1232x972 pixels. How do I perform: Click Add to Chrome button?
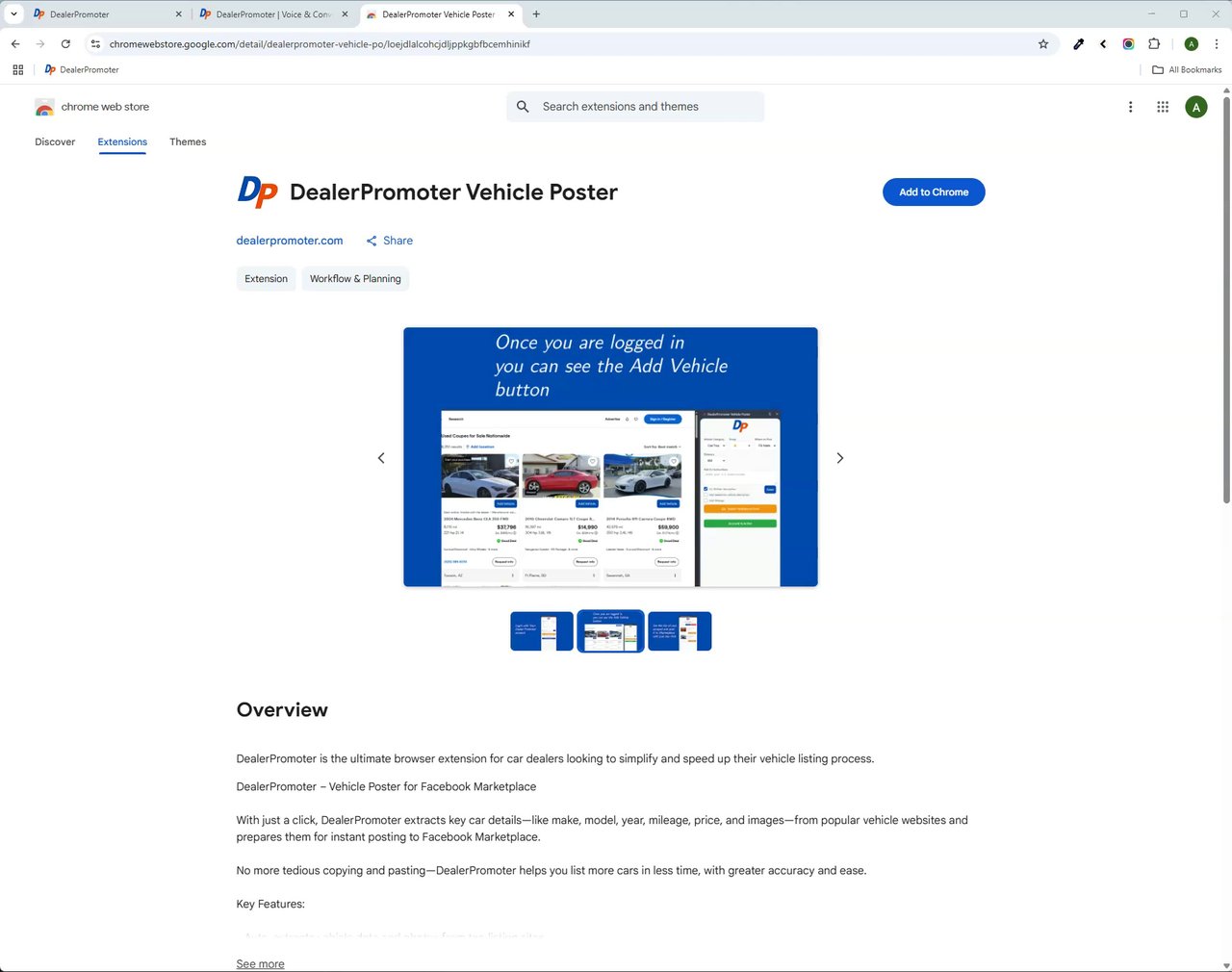(x=934, y=192)
